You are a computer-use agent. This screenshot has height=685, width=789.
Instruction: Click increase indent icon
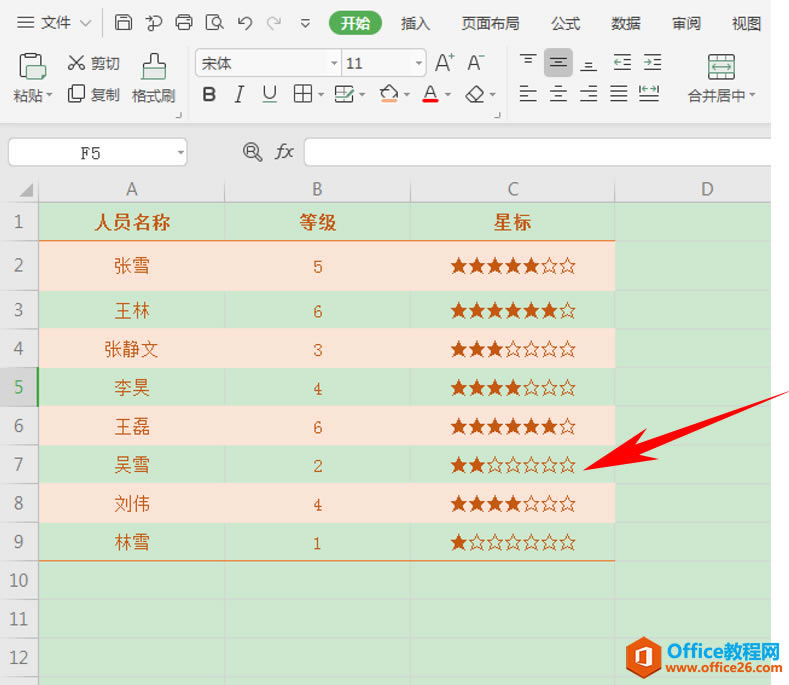(653, 62)
